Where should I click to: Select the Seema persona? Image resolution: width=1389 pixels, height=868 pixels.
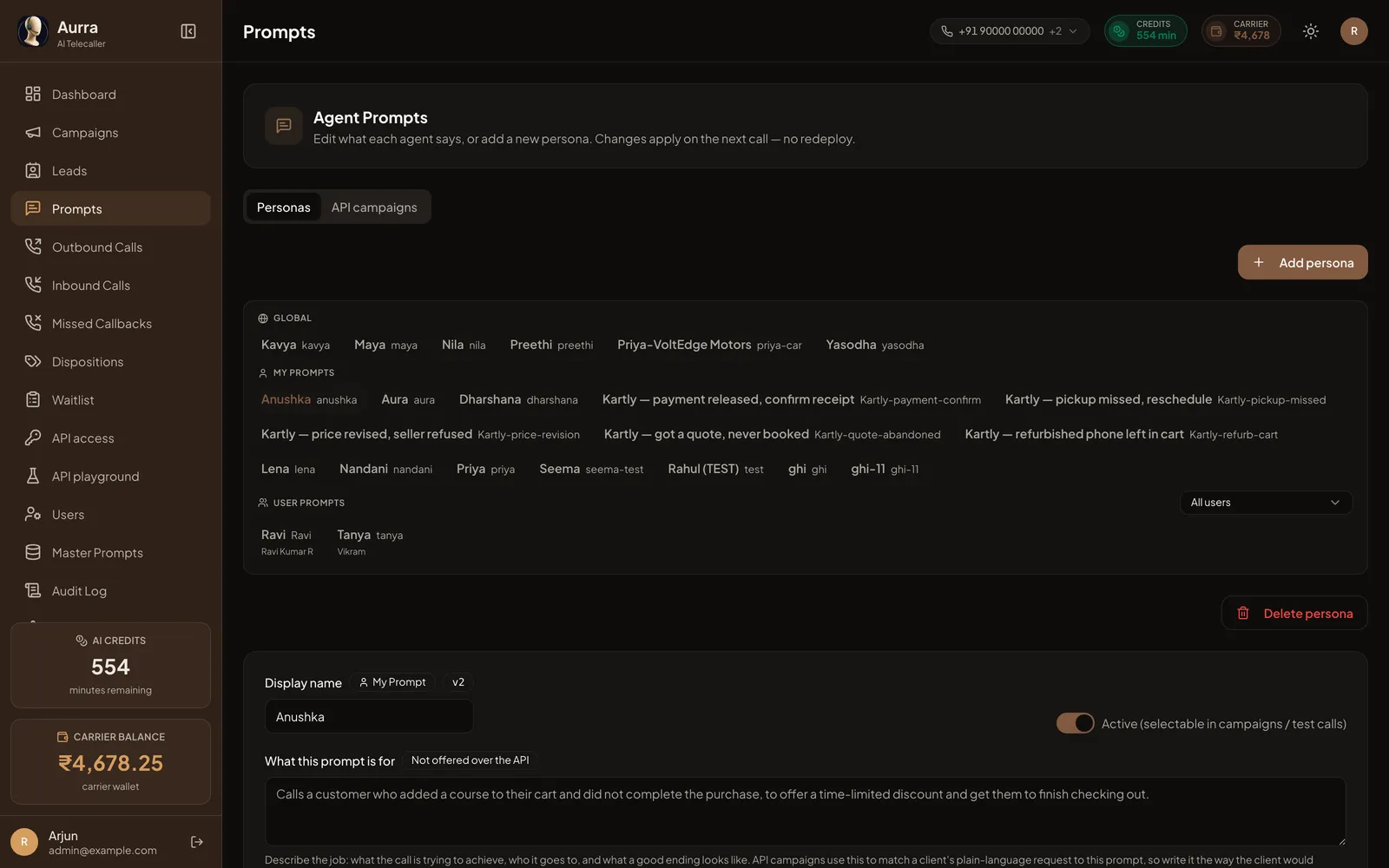tap(591, 469)
